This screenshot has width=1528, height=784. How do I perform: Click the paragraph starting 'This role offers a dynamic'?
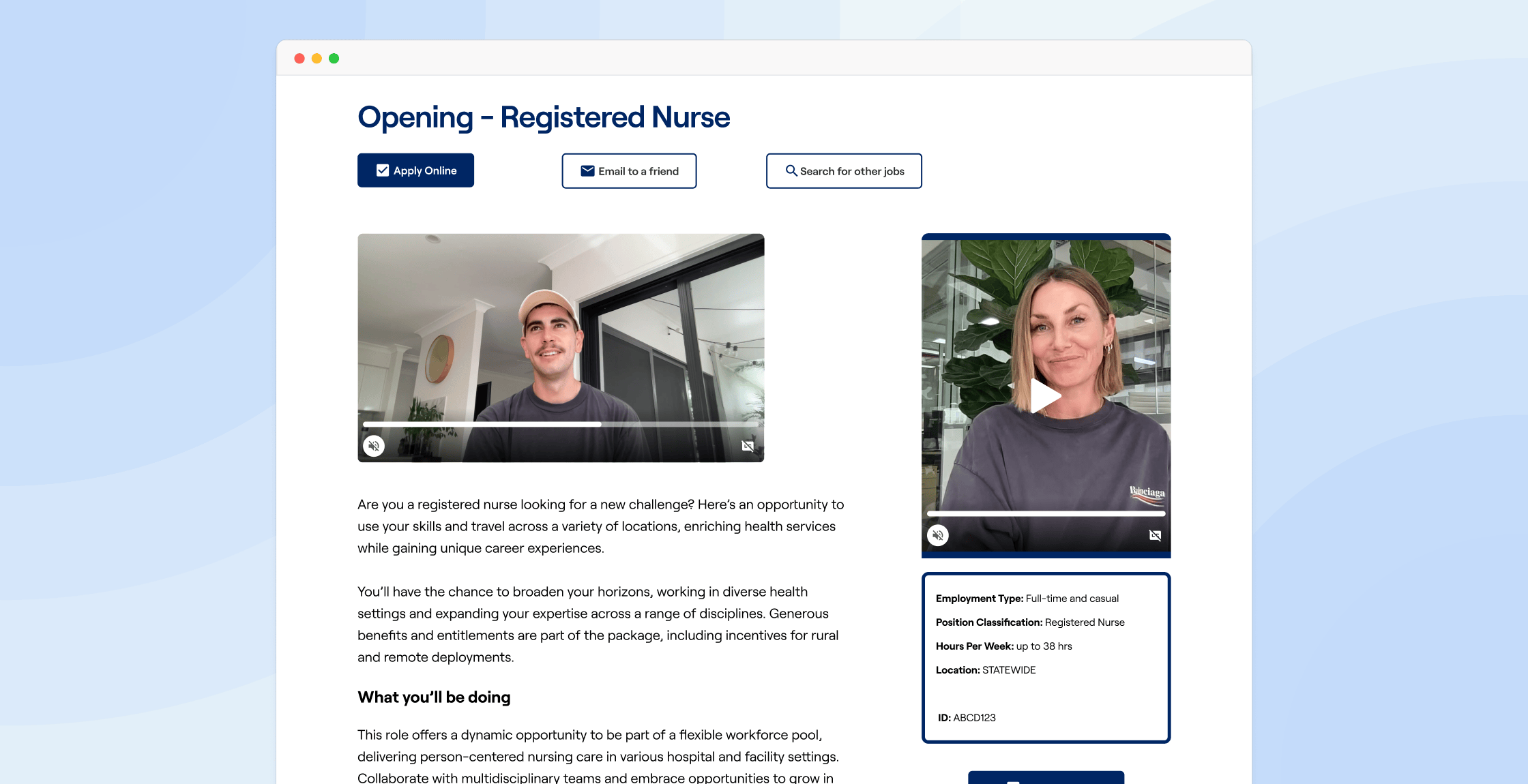598,755
